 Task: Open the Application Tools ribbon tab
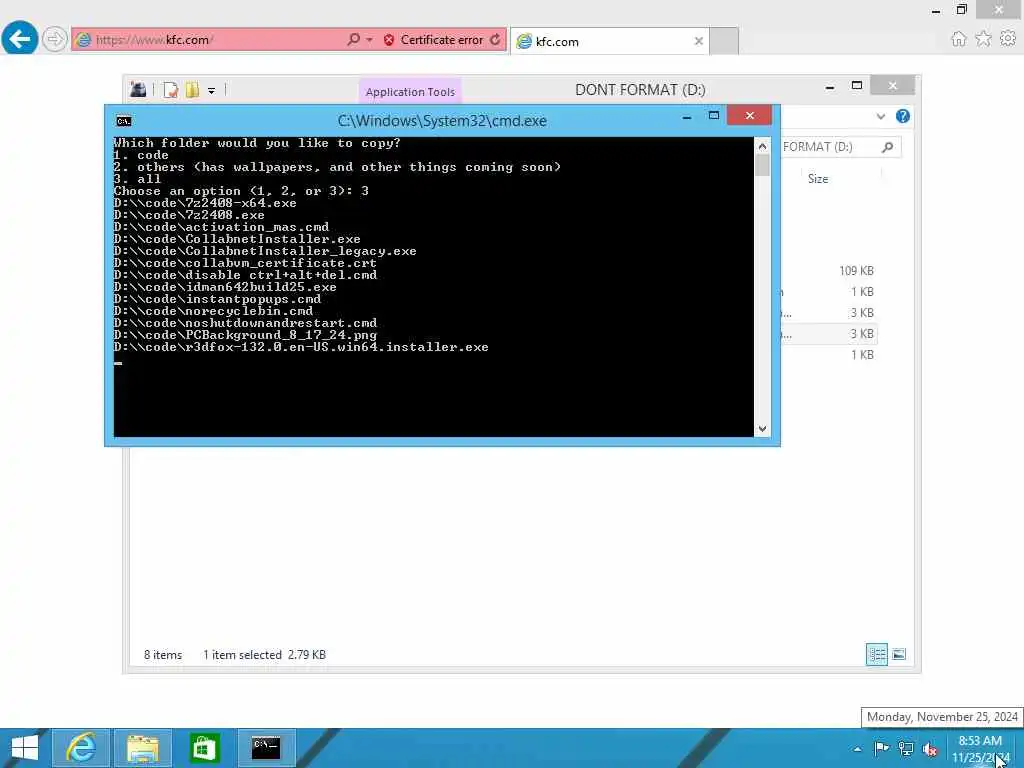[410, 92]
